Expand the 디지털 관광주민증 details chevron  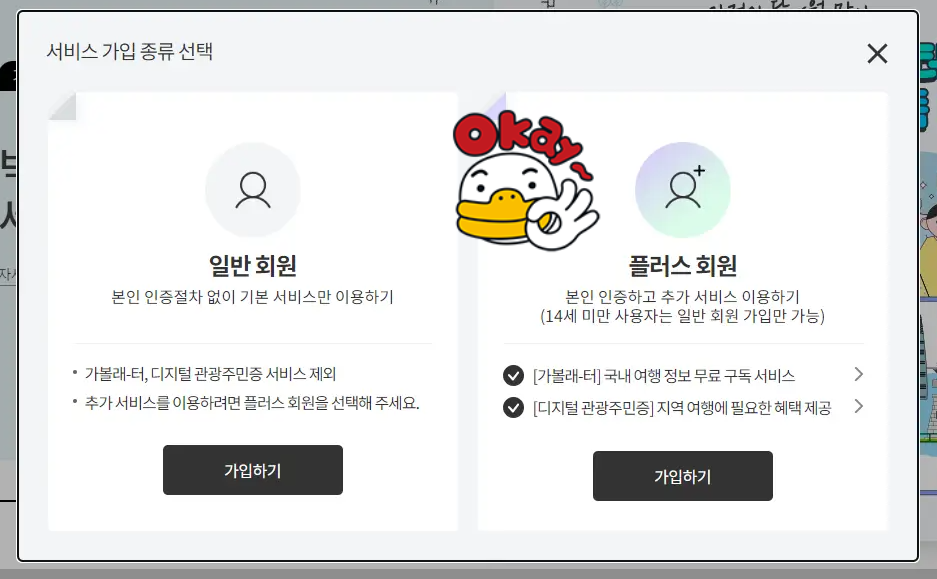point(858,408)
